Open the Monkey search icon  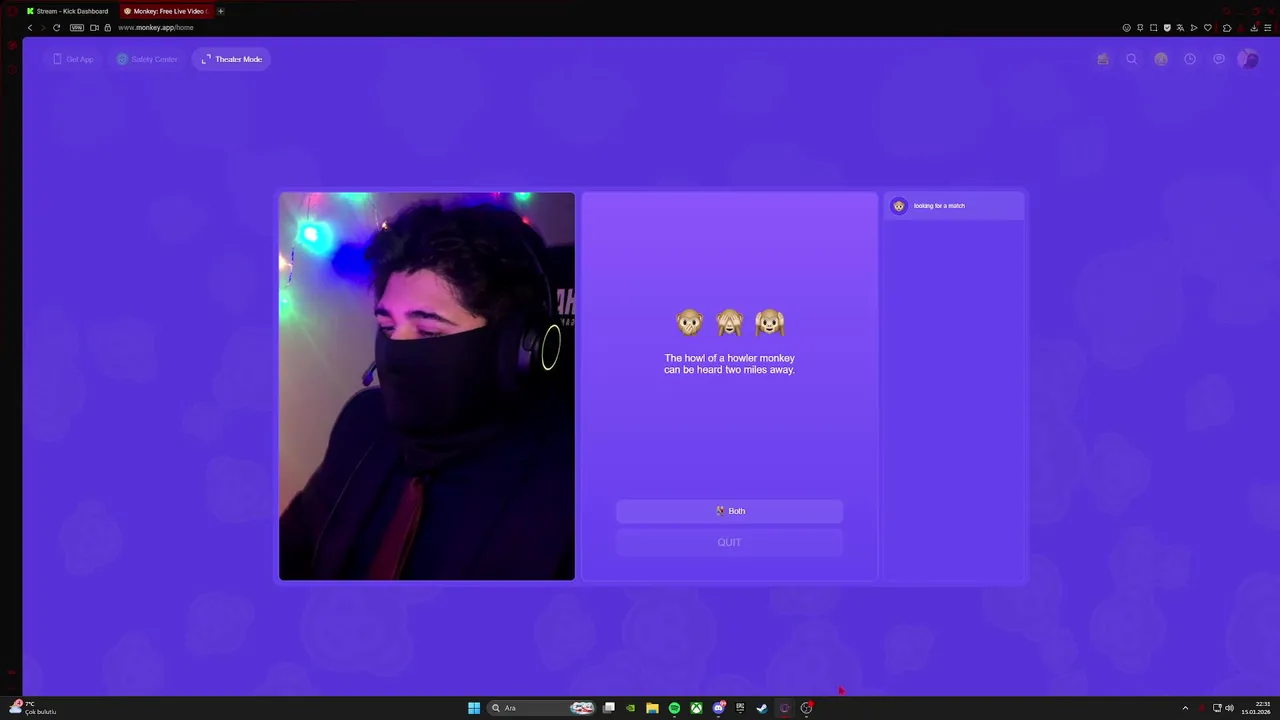pos(1132,59)
